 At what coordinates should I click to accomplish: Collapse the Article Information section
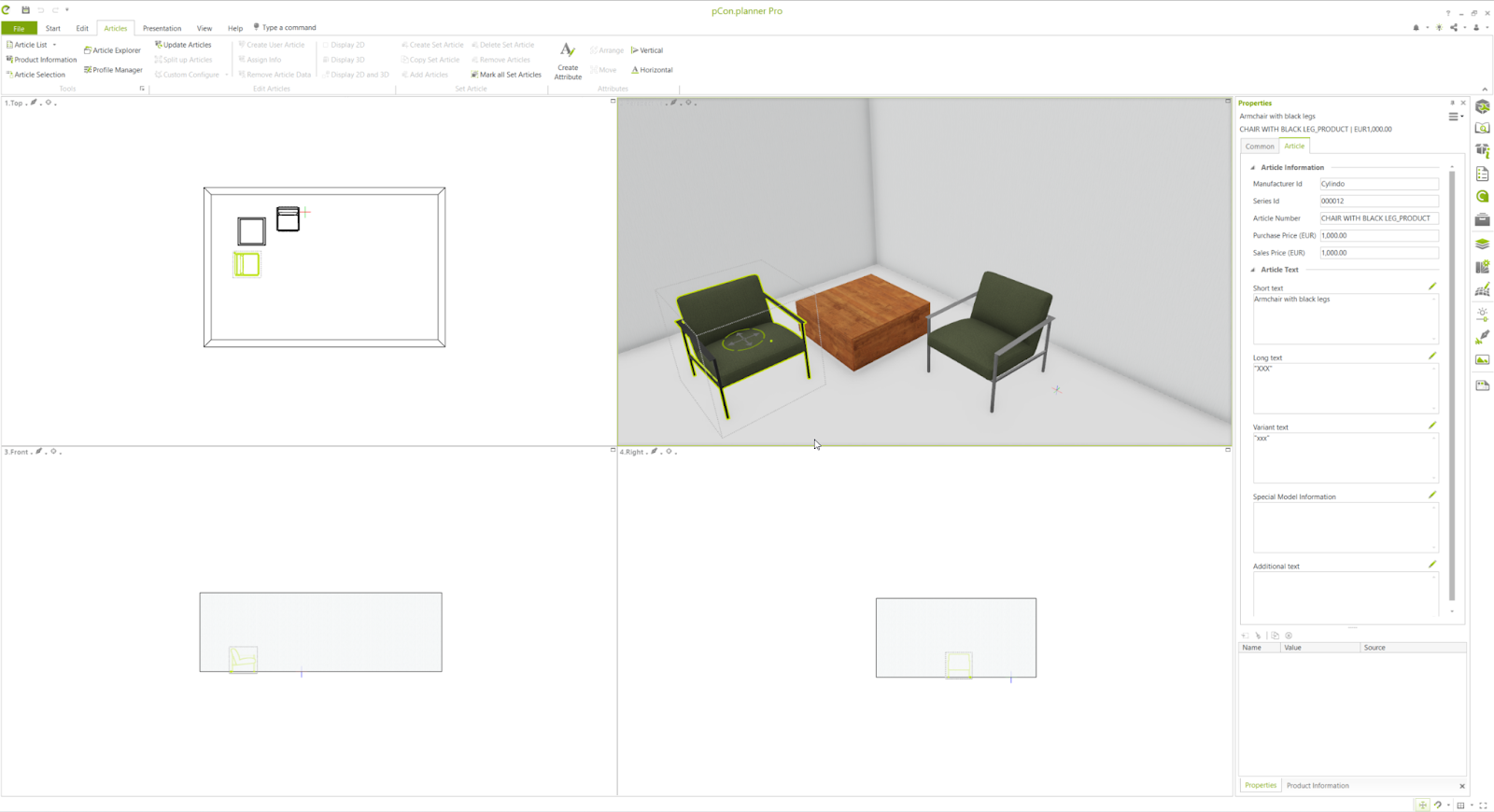click(x=1253, y=168)
